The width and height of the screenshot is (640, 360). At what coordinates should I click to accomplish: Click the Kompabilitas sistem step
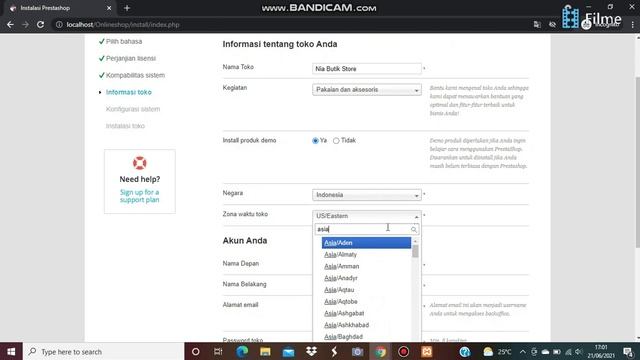136,76
